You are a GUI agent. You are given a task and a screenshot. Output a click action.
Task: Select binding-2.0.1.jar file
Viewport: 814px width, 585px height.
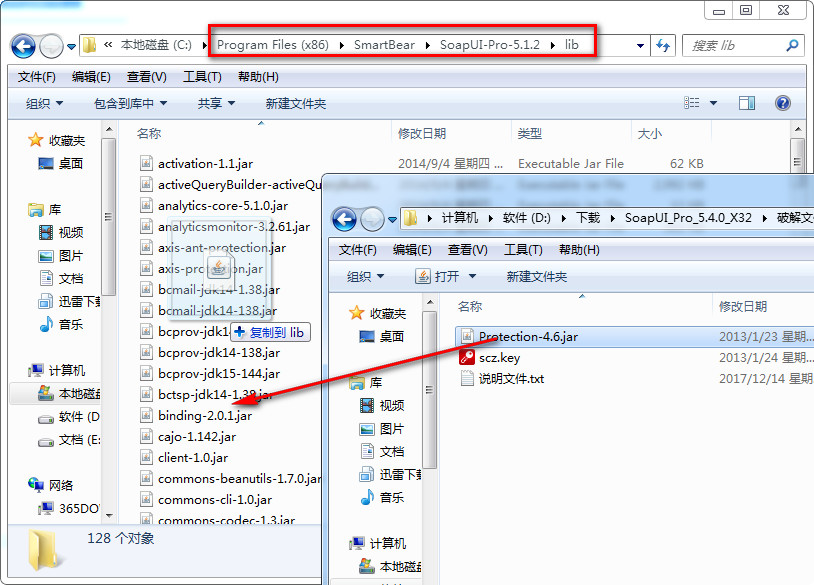coord(205,415)
